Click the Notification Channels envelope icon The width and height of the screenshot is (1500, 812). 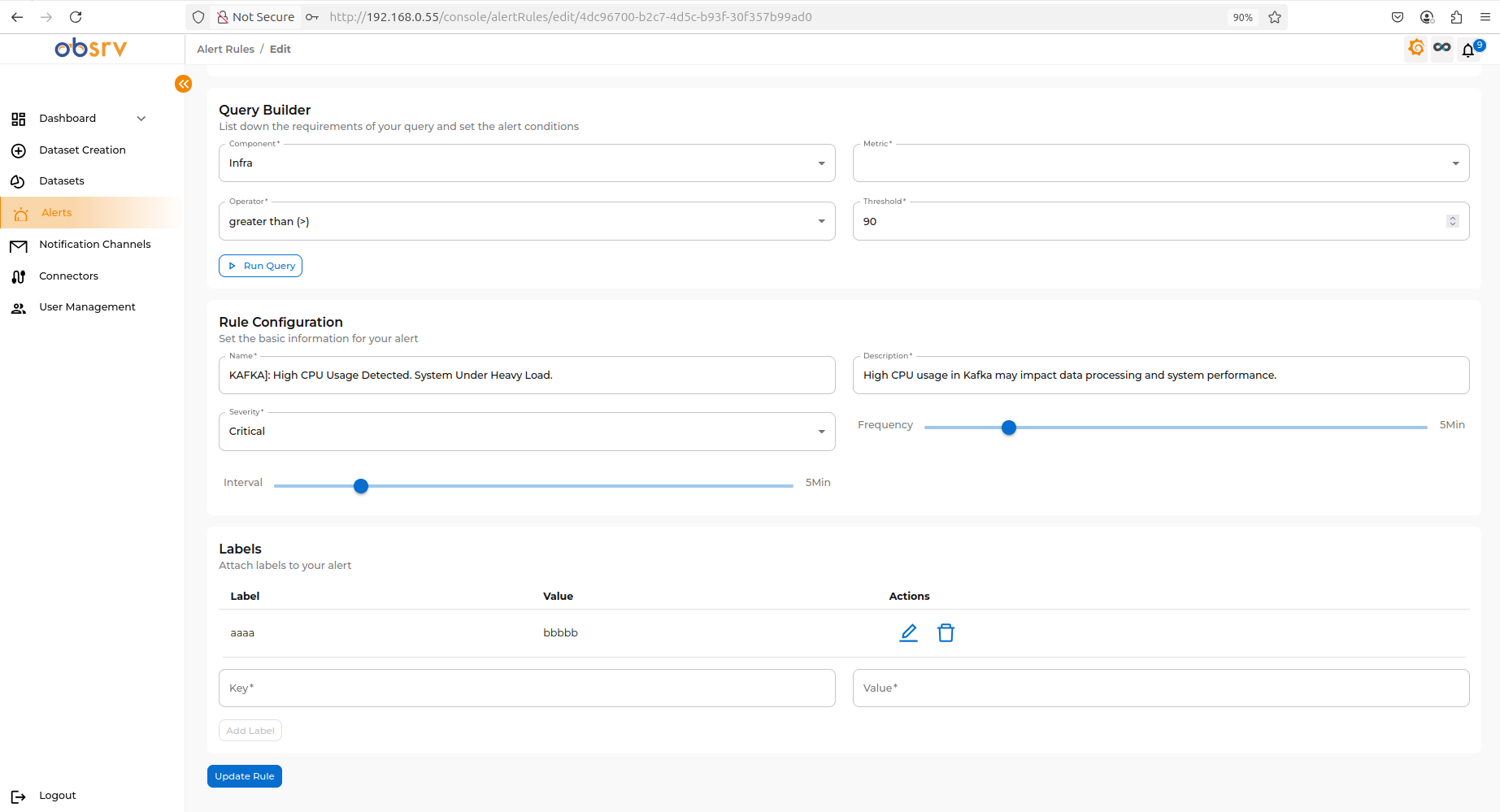(x=19, y=246)
